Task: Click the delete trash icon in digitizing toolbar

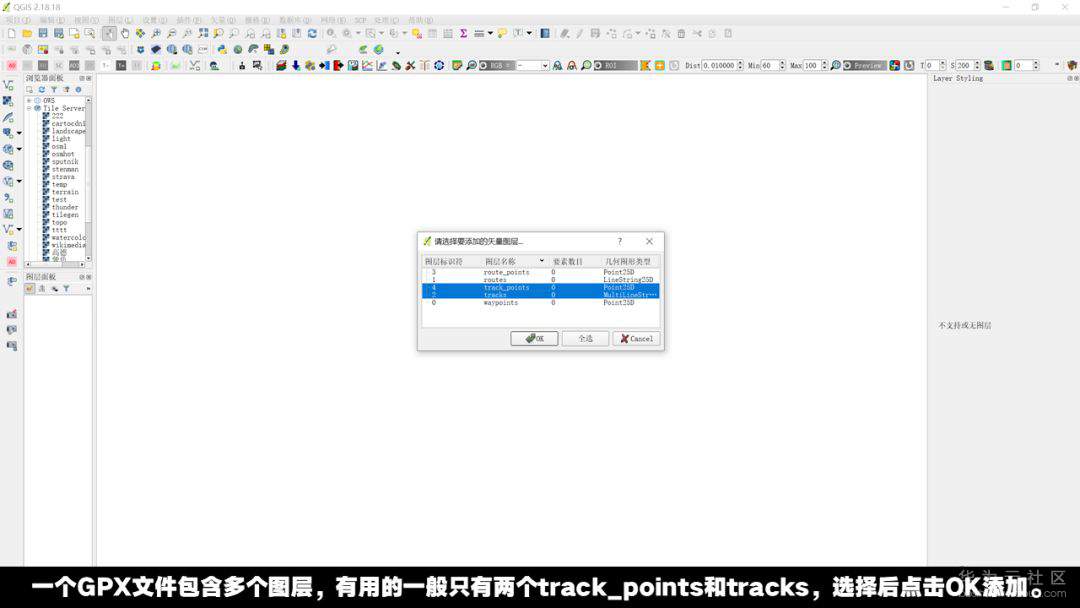Action: tap(681, 33)
